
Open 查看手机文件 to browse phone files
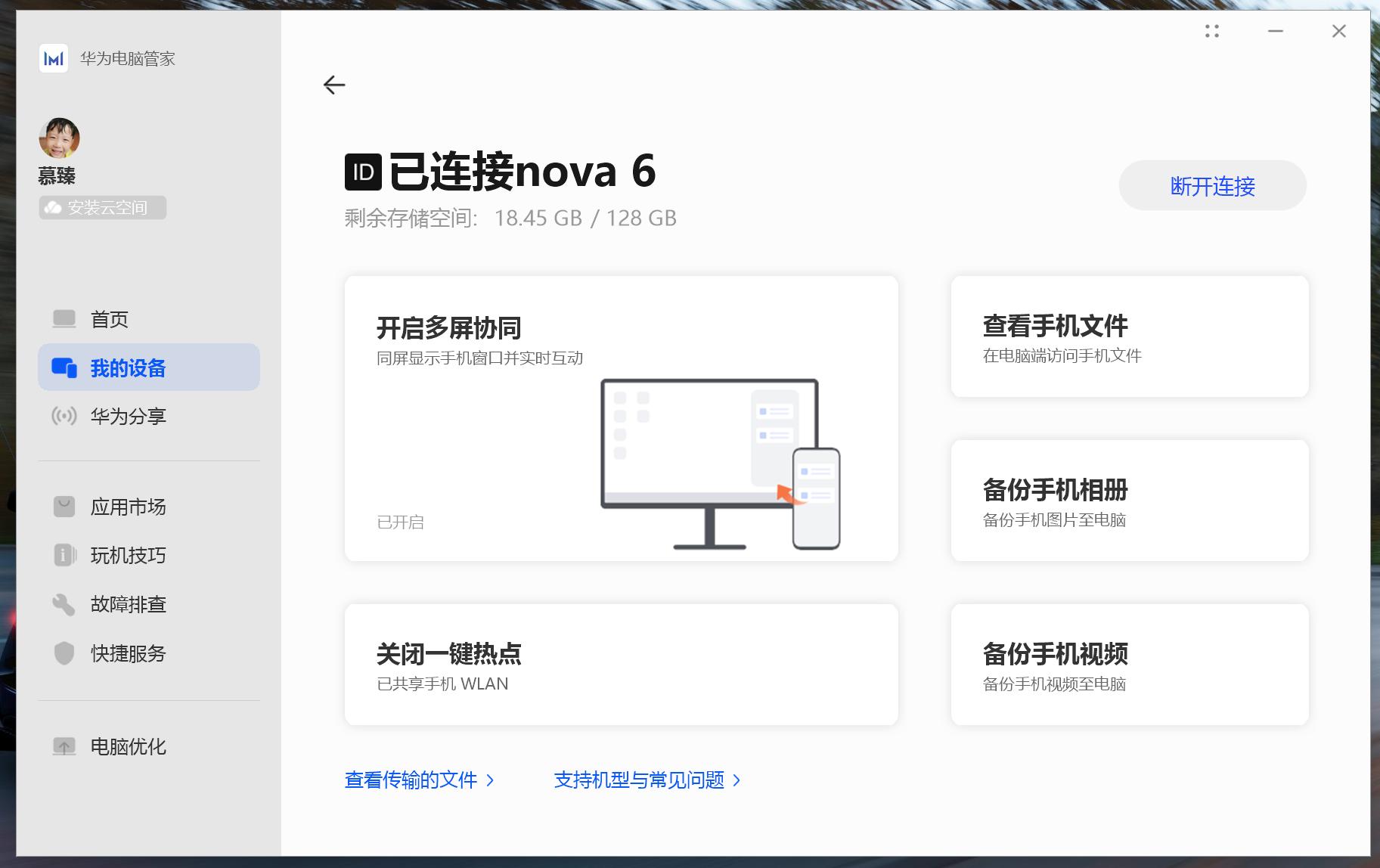click(x=1127, y=336)
